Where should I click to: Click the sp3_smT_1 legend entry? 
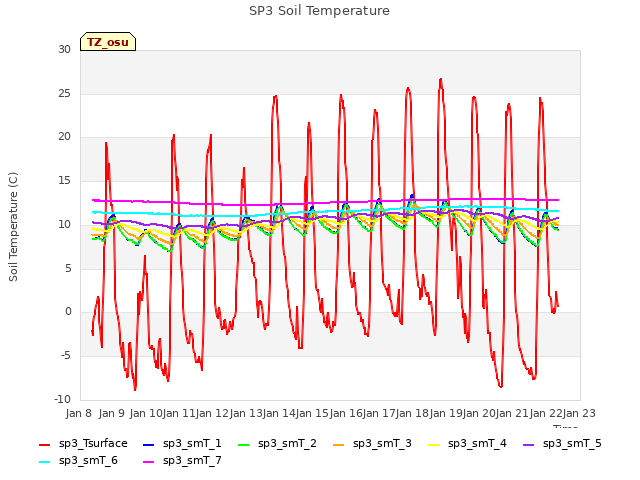182,443
